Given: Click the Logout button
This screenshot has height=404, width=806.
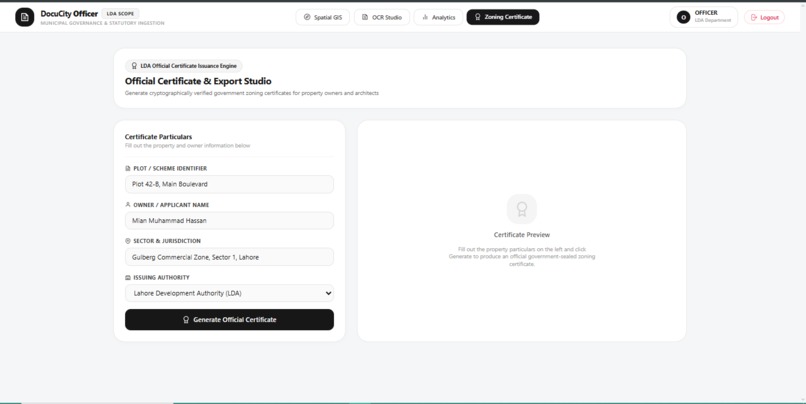Looking at the screenshot, I should pyautogui.click(x=764, y=17).
